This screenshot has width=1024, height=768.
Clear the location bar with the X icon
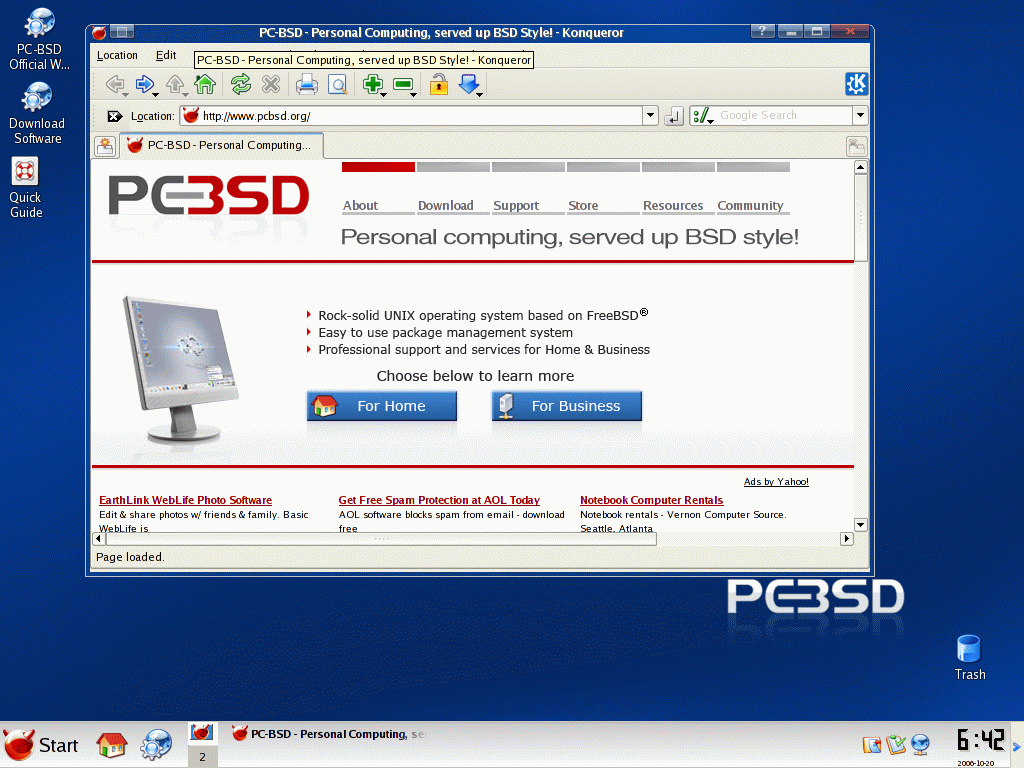[114, 116]
